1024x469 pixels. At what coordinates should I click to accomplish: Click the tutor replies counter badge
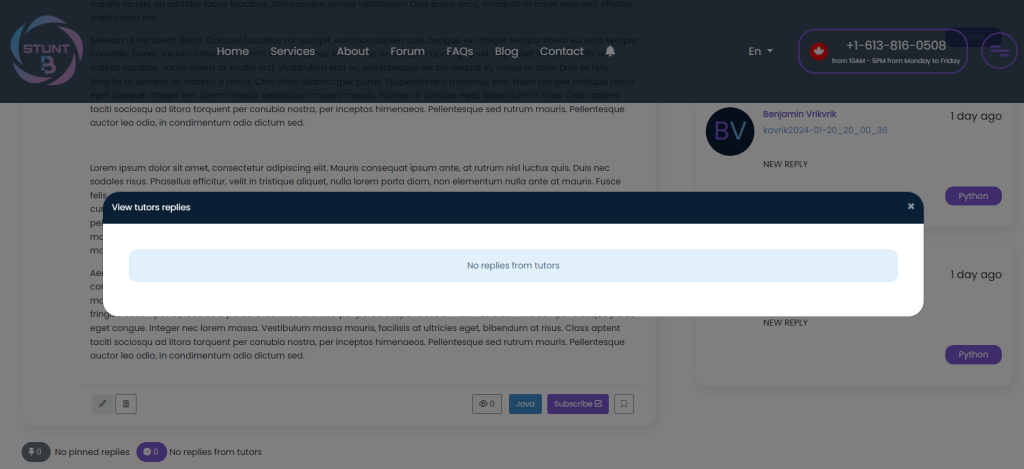point(152,452)
